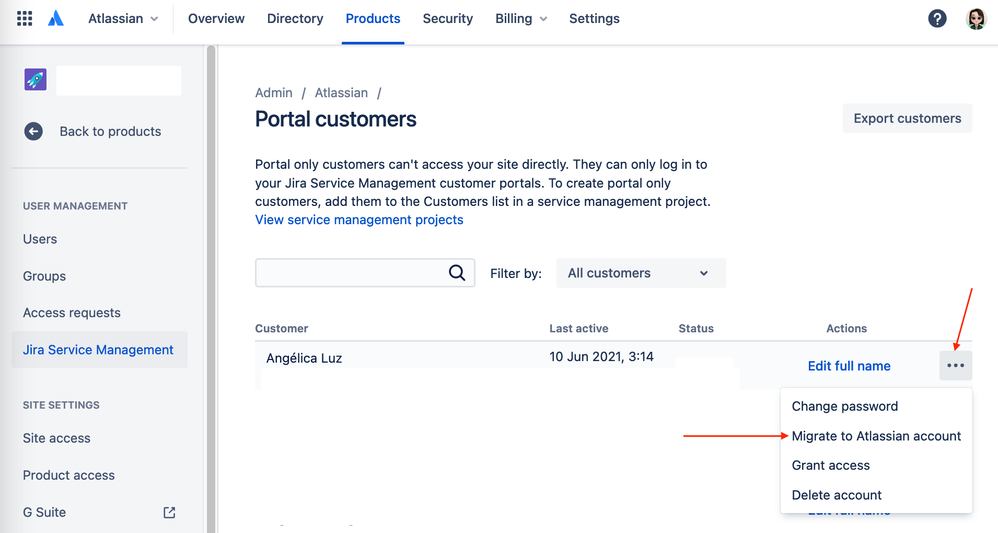Go Back to products in sidebar
The width and height of the screenshot is (998, 533).
tap(110, 131)
